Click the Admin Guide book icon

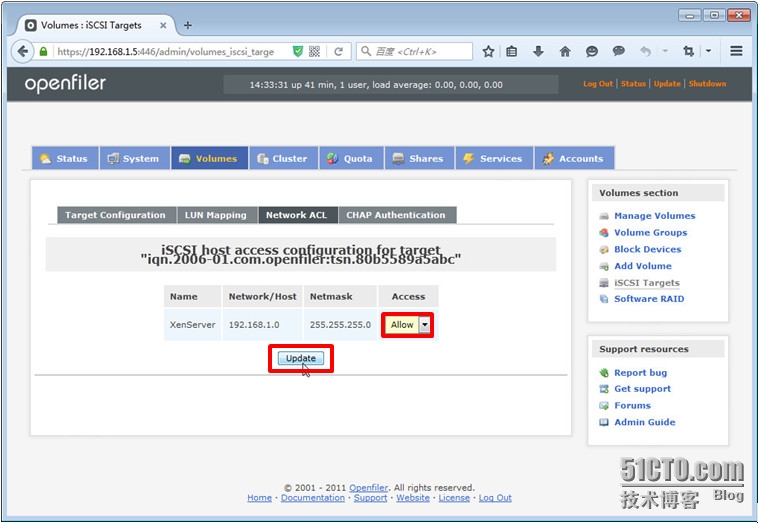(x=604, y=422)
